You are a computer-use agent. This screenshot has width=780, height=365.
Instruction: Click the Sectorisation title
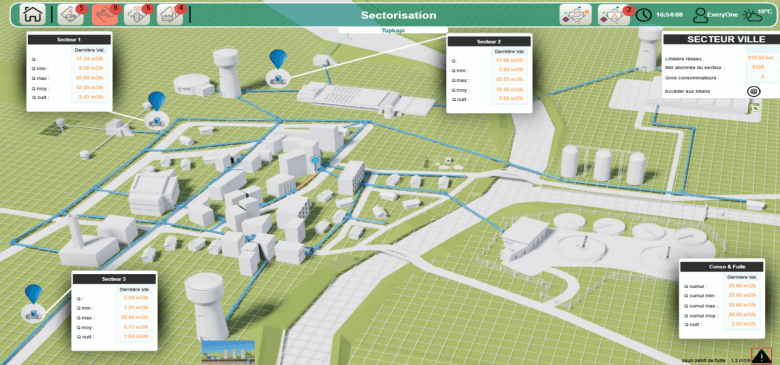(398, 15)
